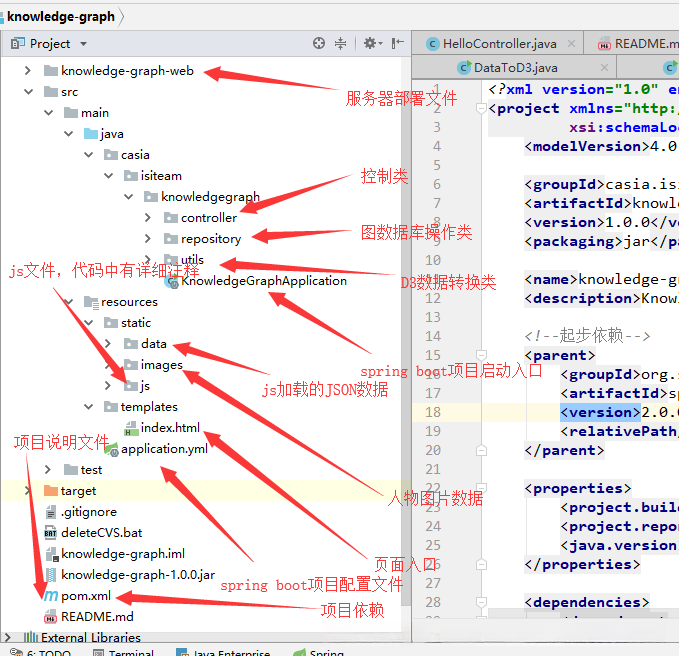Click the orange target folder icon
This screenshot has height=656, width=679.
(51, 491)
